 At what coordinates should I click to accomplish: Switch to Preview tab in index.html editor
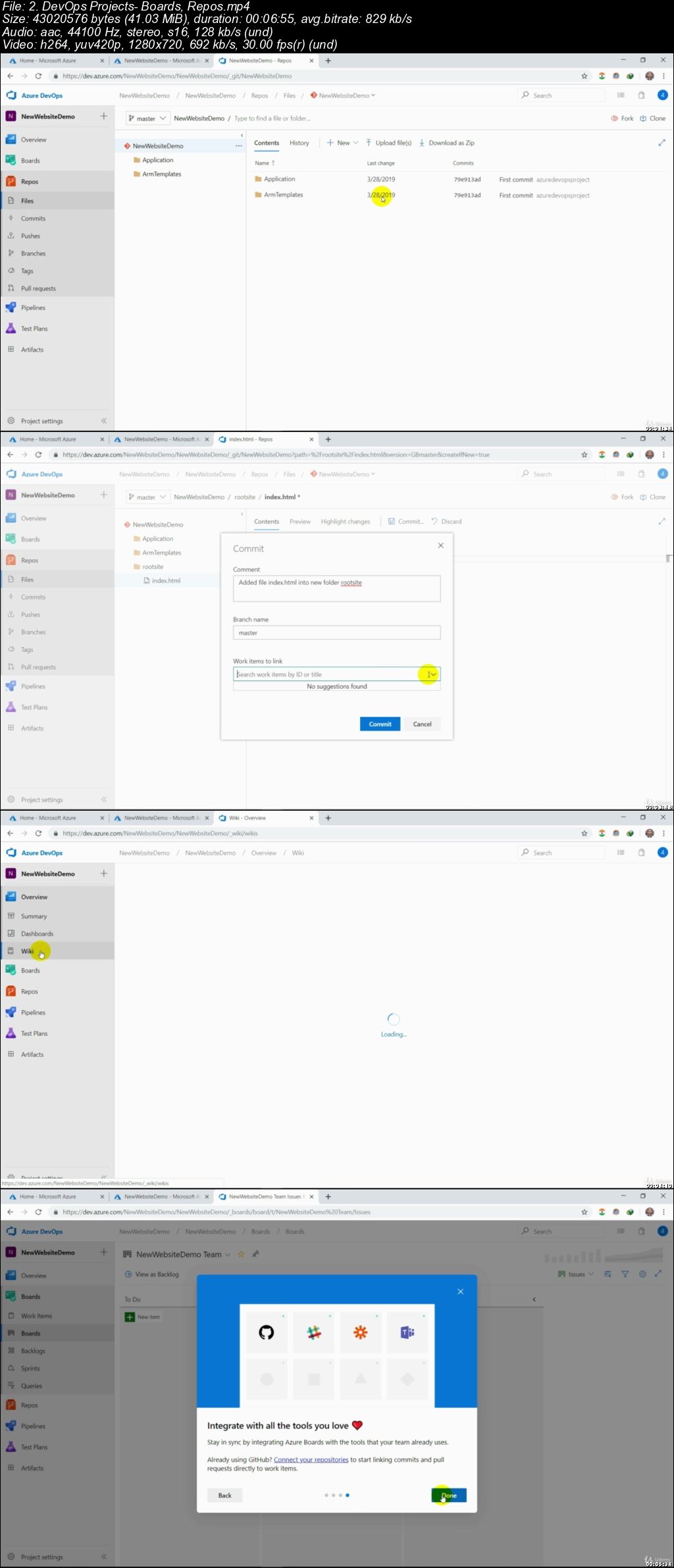pyautogui.click(x=300, y=522)
